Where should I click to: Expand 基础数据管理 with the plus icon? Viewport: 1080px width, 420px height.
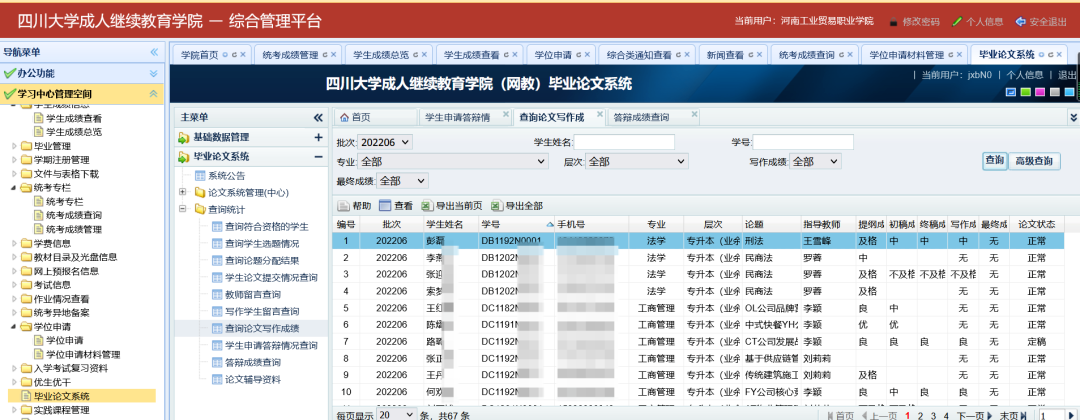pos(318,137)
